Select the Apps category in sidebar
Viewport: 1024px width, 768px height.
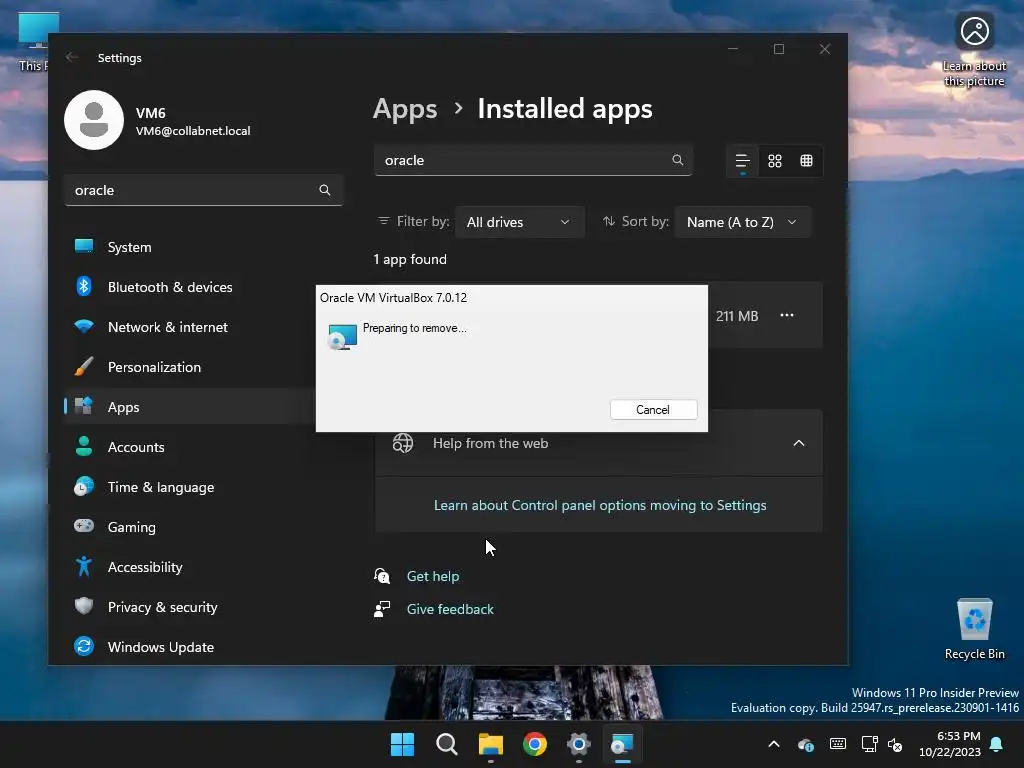tap(189, 407)
